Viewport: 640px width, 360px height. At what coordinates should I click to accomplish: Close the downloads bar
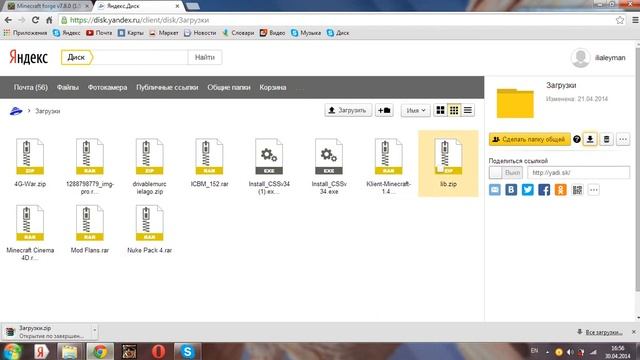pos(633,332)
